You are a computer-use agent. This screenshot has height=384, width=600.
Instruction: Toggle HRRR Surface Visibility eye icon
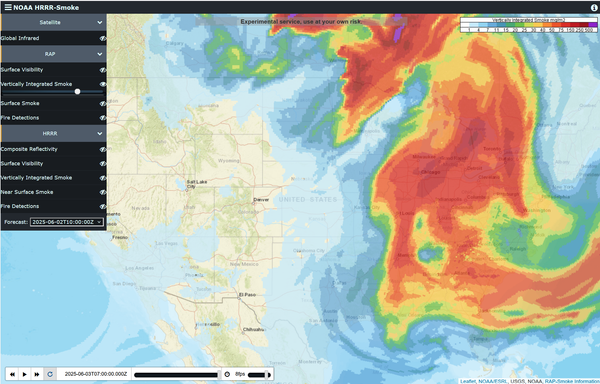coord(103,164)
